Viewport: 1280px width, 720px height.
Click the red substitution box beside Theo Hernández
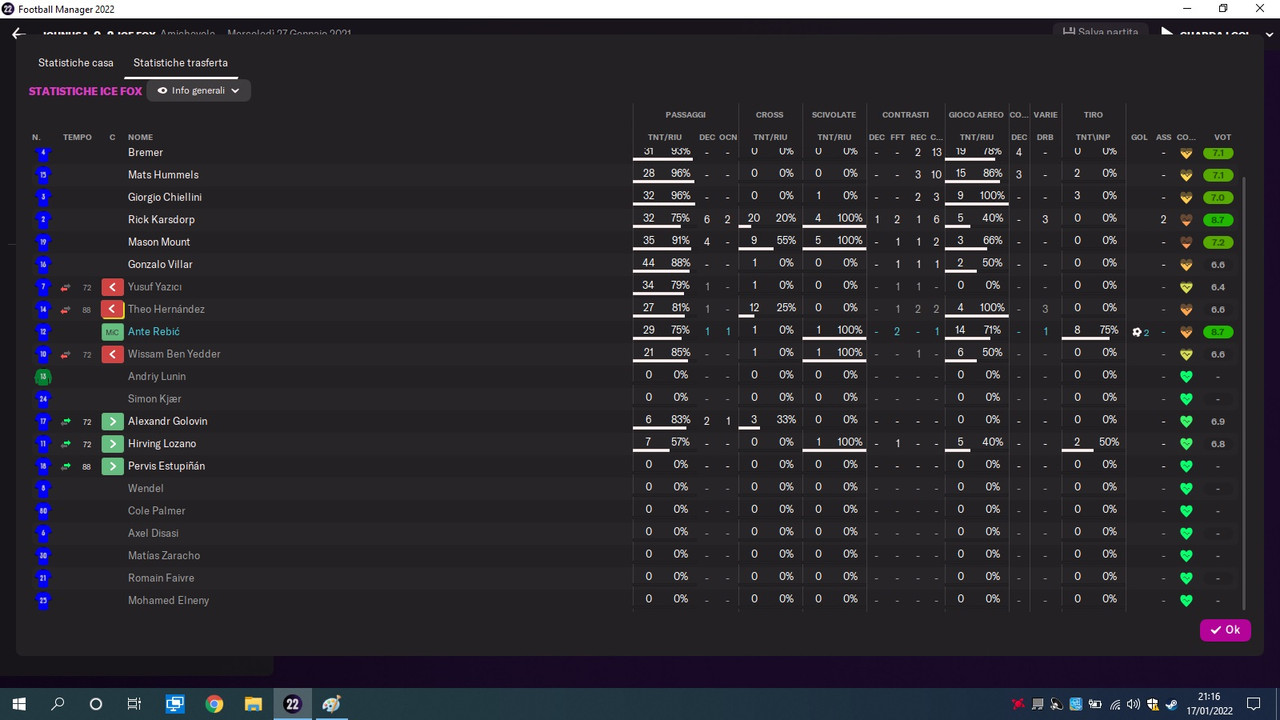pos(112,310)
